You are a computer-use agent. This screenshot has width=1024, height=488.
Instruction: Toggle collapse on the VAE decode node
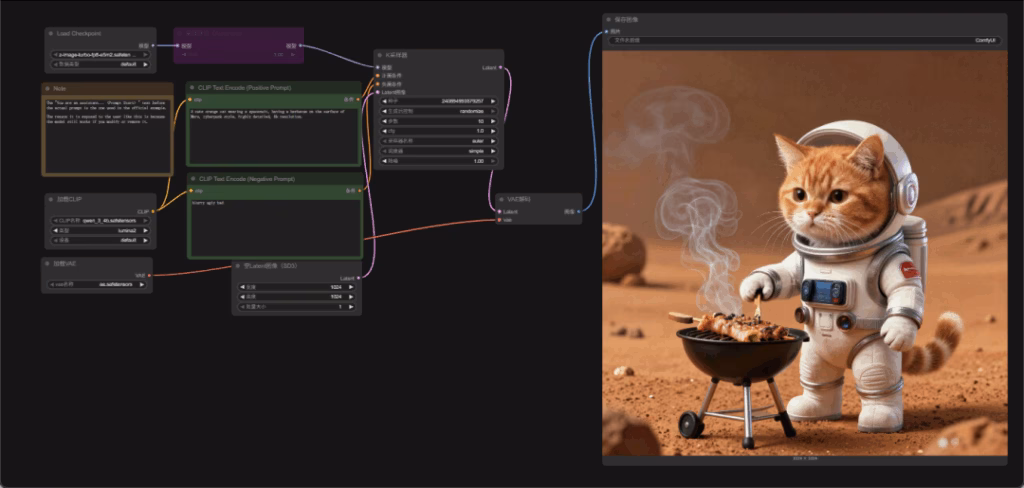tap(500, 200)
